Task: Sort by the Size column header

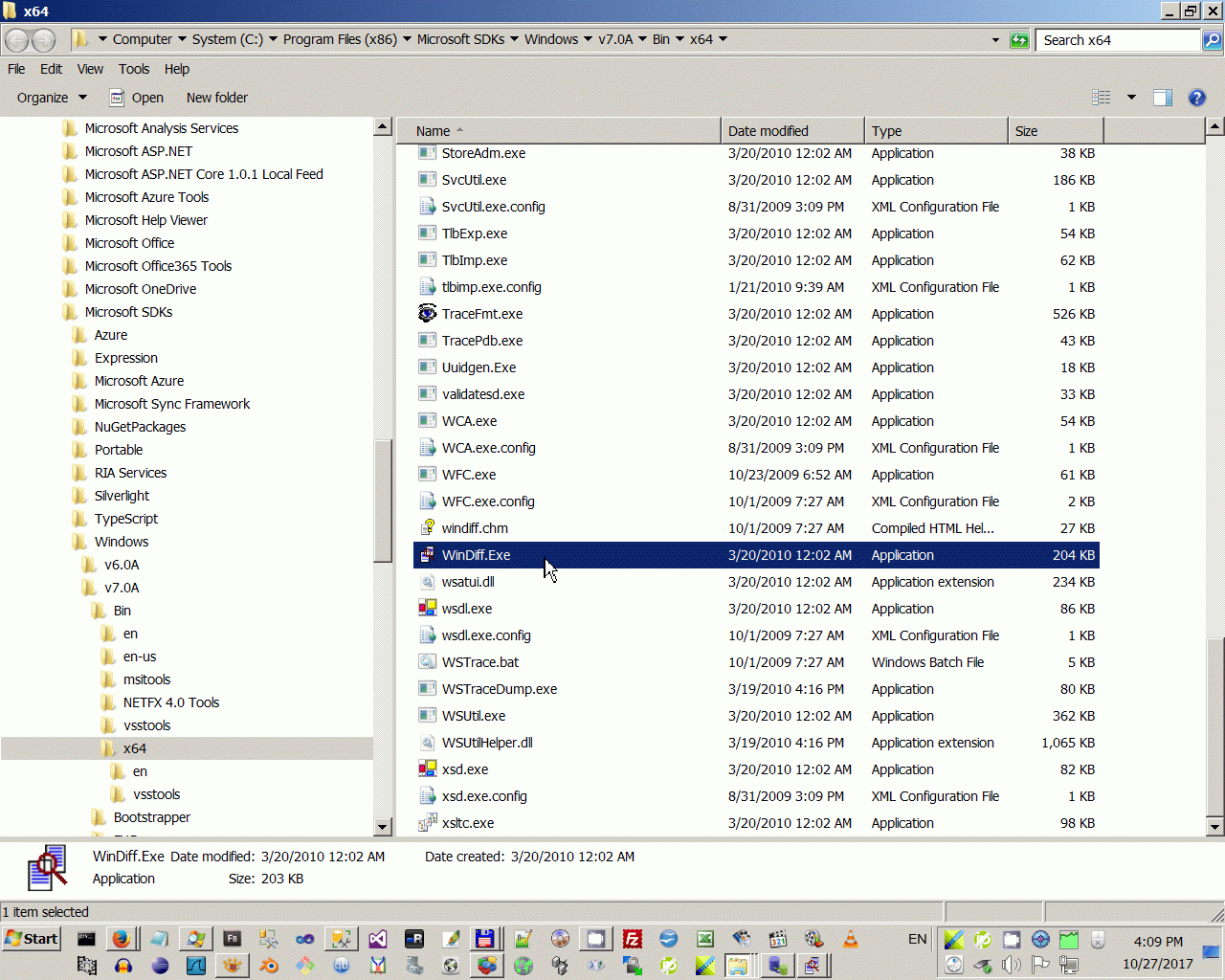Action: pyautogui.click(x=1056, y=131)
